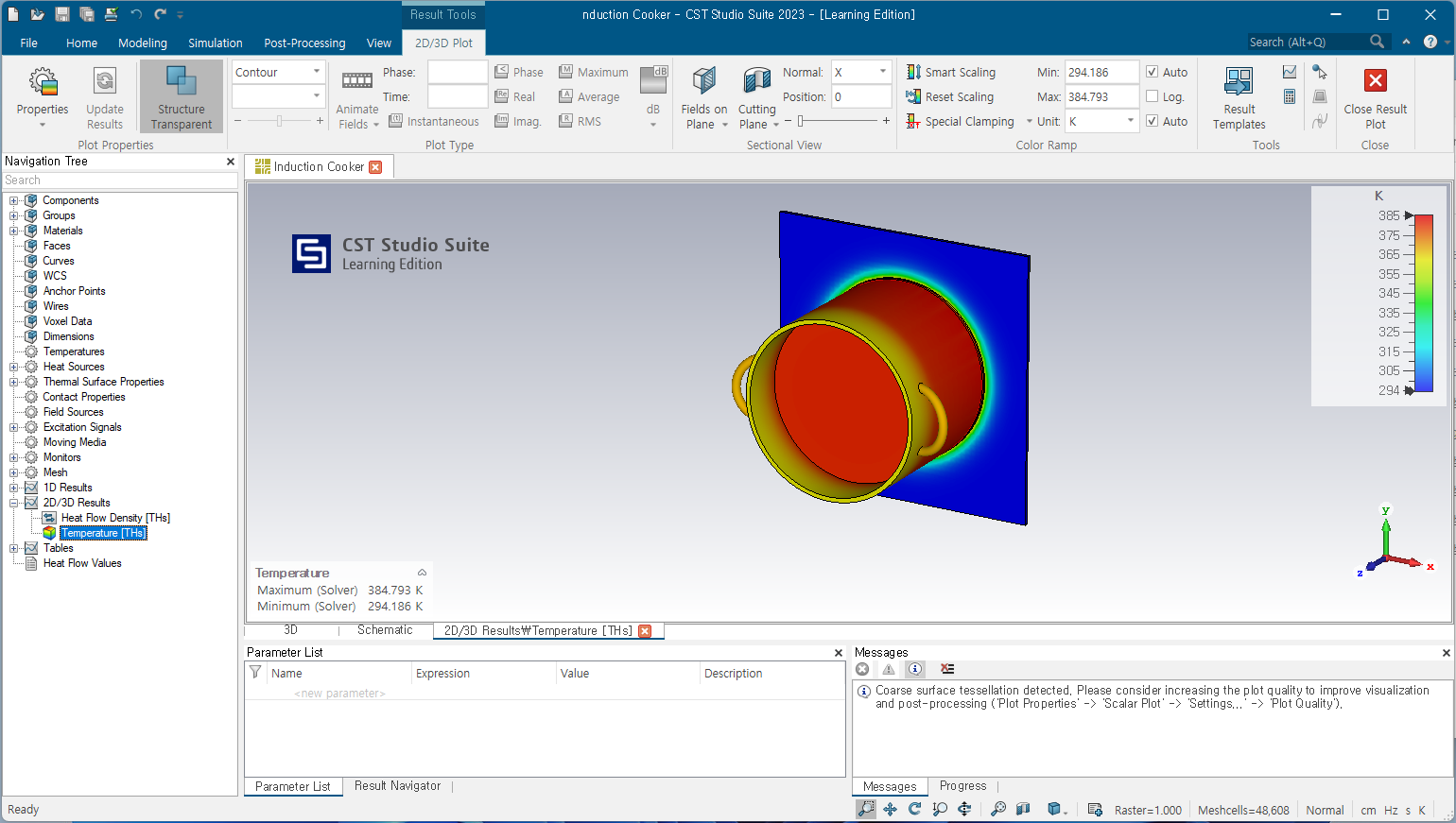
Task: Uncheck Auto for Min/Max scaling
Action: pyautogui.click(x=1152, y=72)
